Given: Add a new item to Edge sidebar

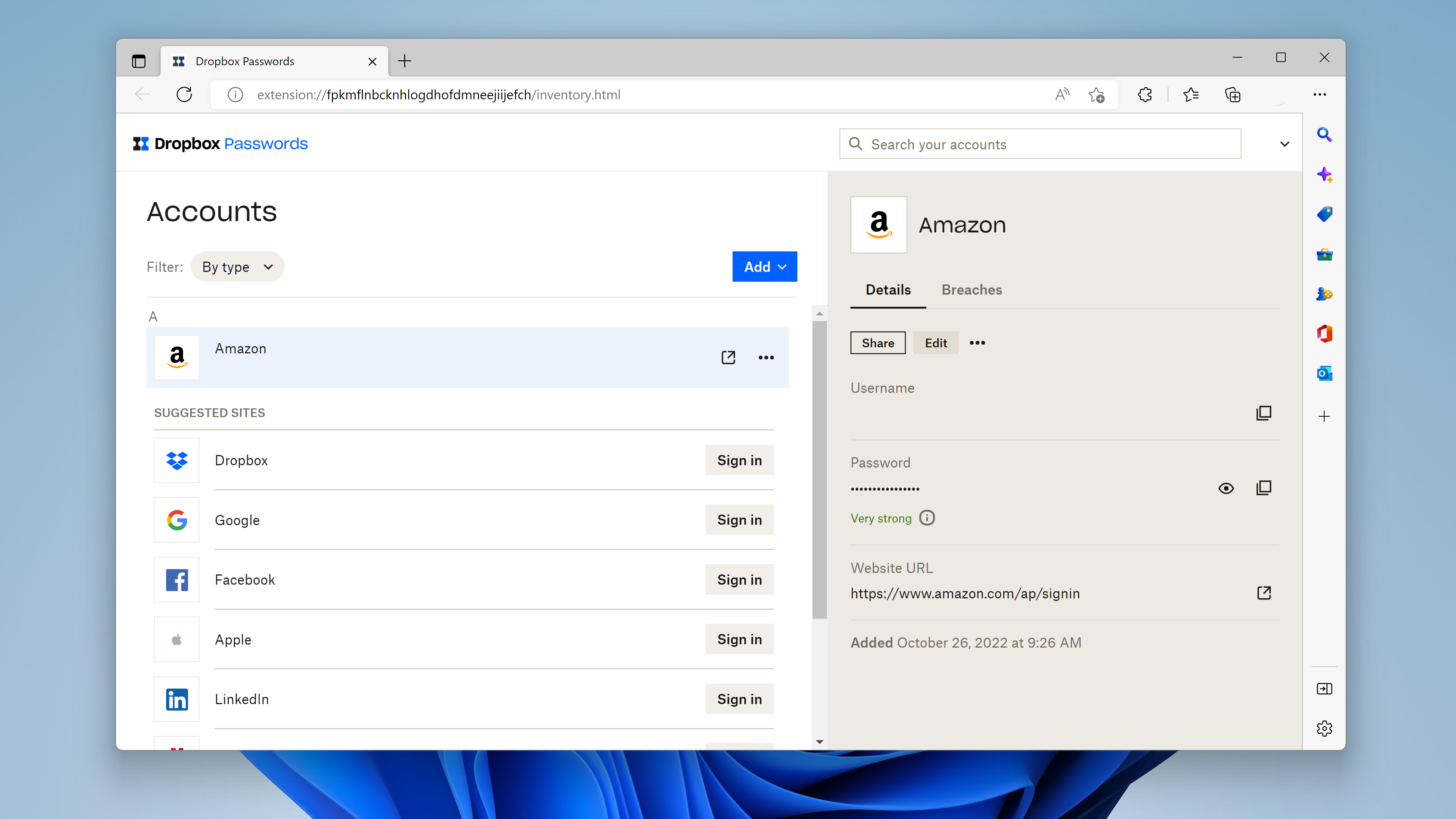Looking at the screenshot, I should click(x=1324, y=417).
